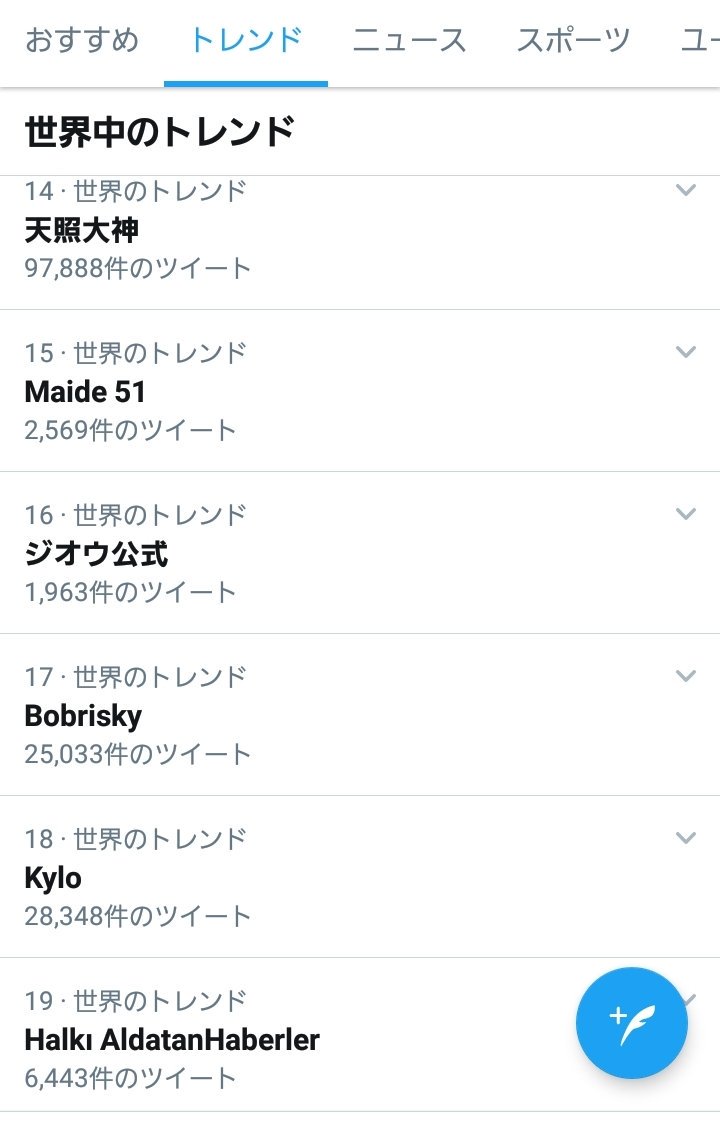The width and height of the screenshot is (720, 1127).
Task: Select the トレンド tab
Action: (246, 41)
